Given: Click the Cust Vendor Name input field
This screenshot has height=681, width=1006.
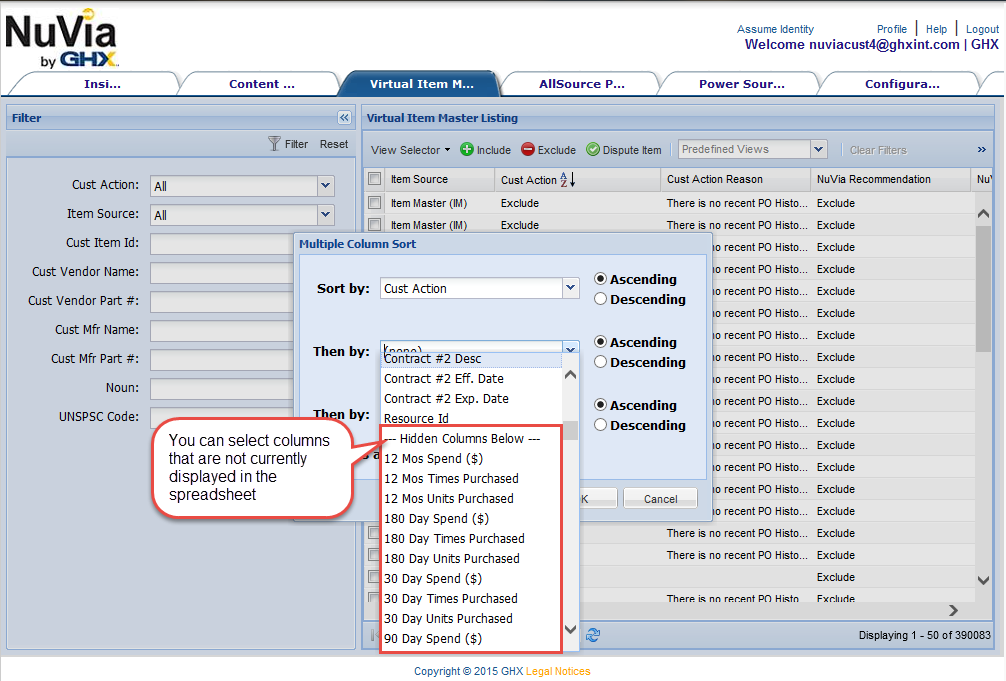Looking at the screenshot, I should [x=222, y=272].
